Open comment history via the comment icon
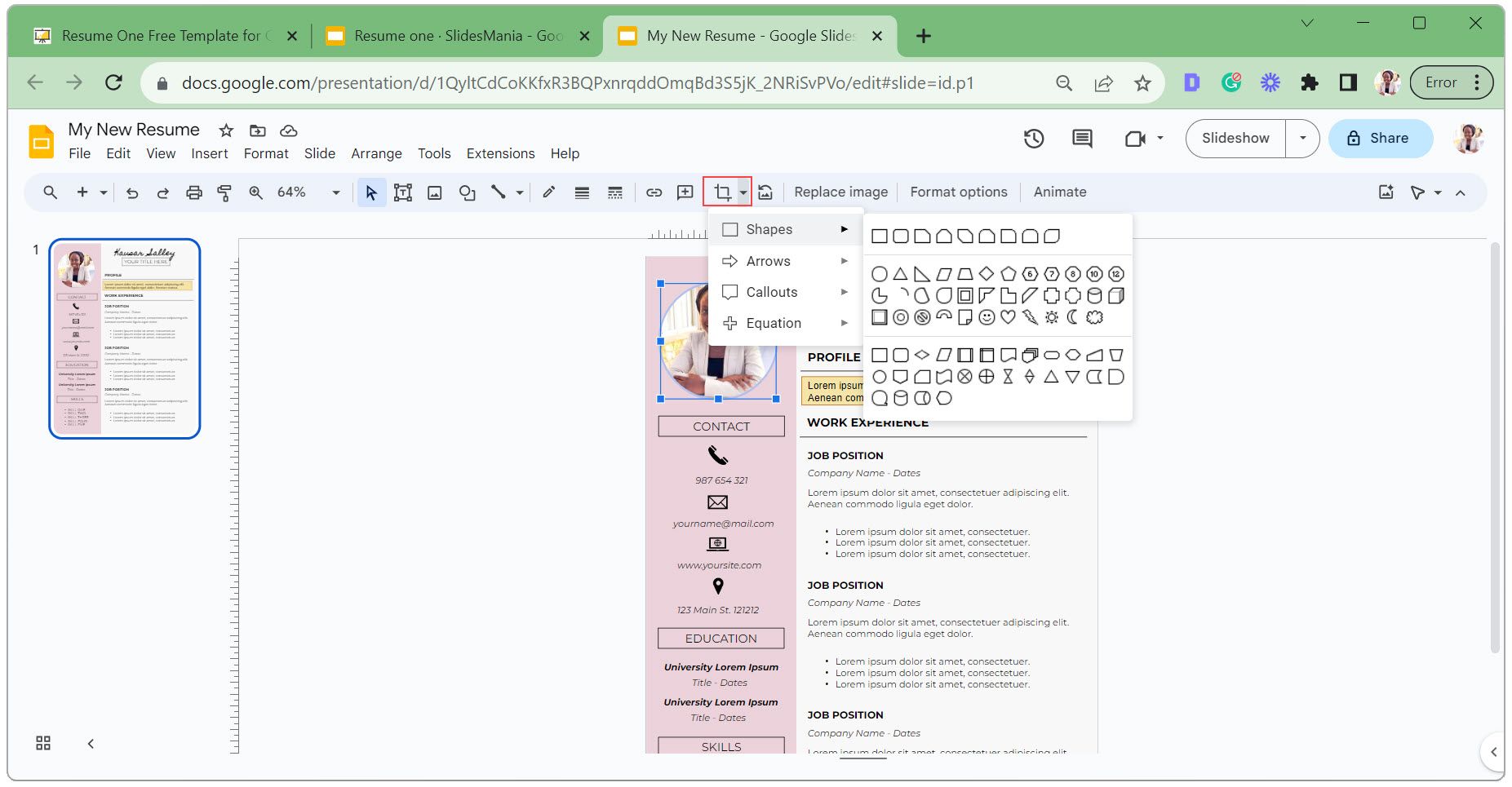 click(x=1080, y=139)
